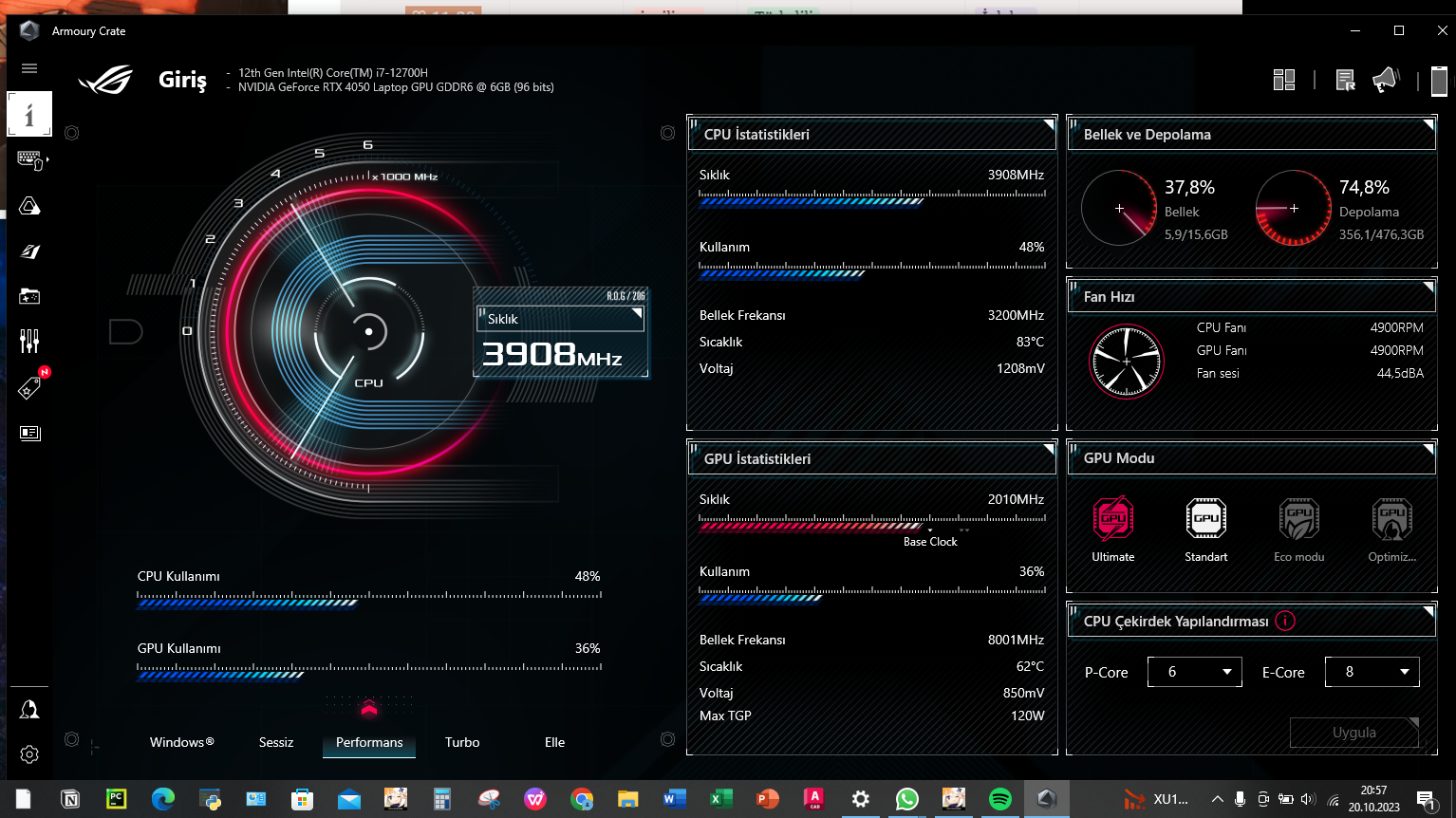Screen dimensions: 1456x818
Task: Click the news list icon in header
Action: 1345,80
